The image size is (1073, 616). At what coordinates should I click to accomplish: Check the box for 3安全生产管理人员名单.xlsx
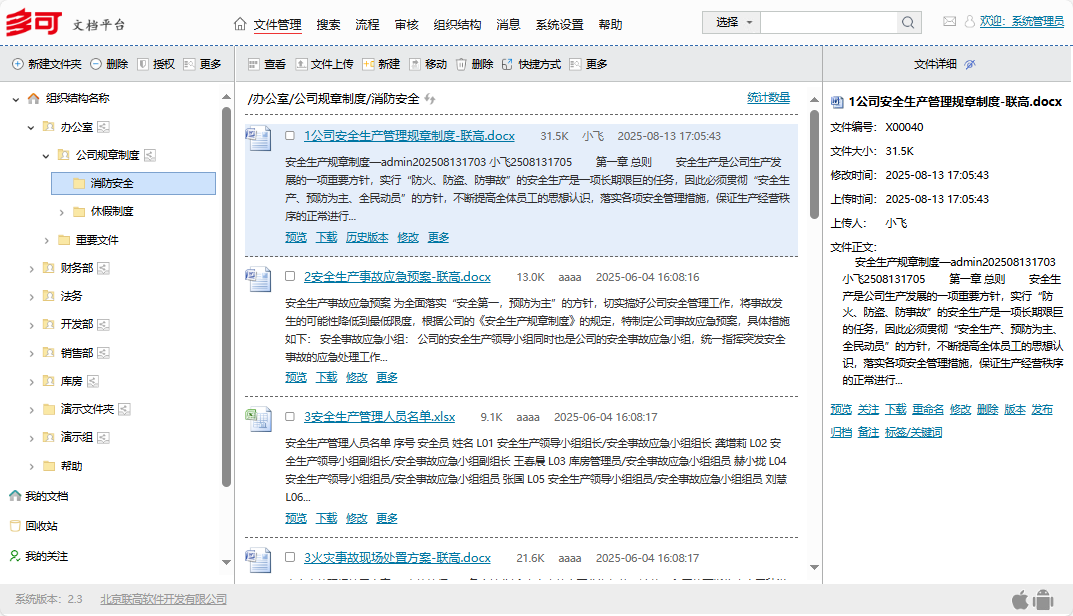click(290, 416)
